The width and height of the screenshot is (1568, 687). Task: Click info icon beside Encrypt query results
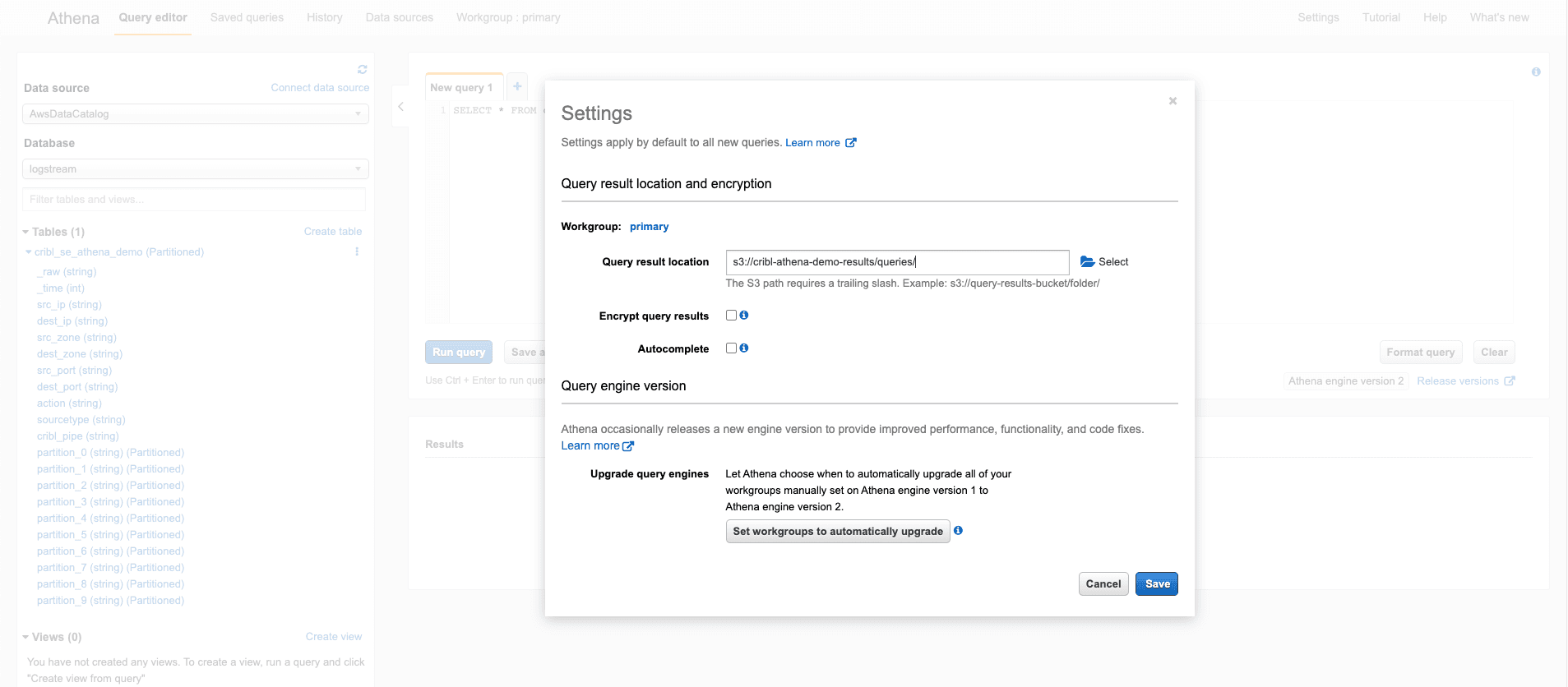[x=744, y=316]
